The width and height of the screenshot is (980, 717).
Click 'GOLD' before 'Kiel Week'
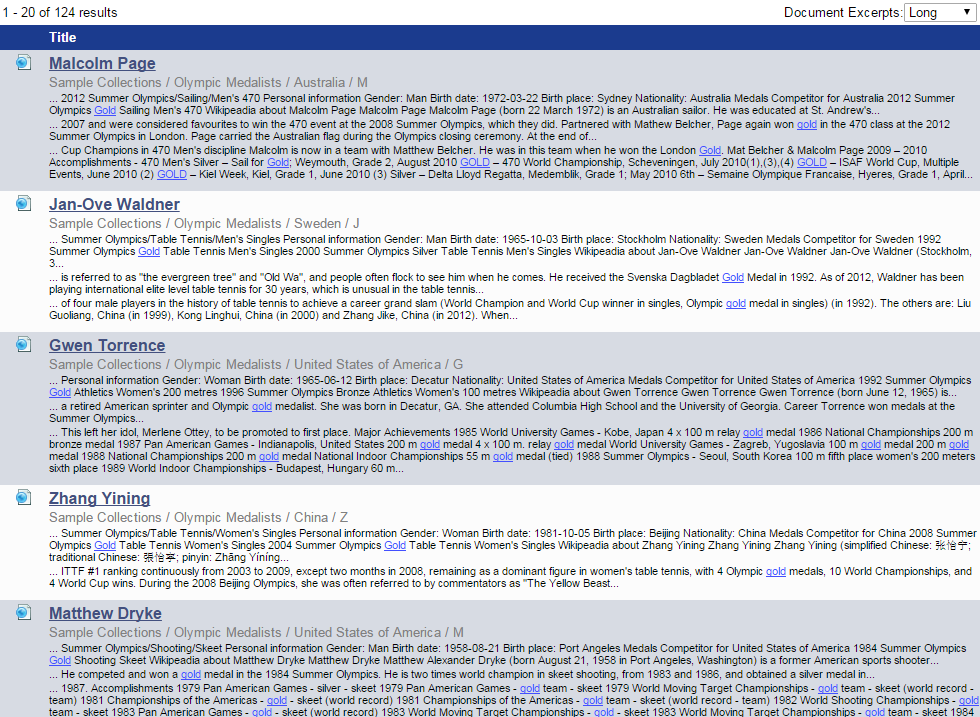(171, 174)
